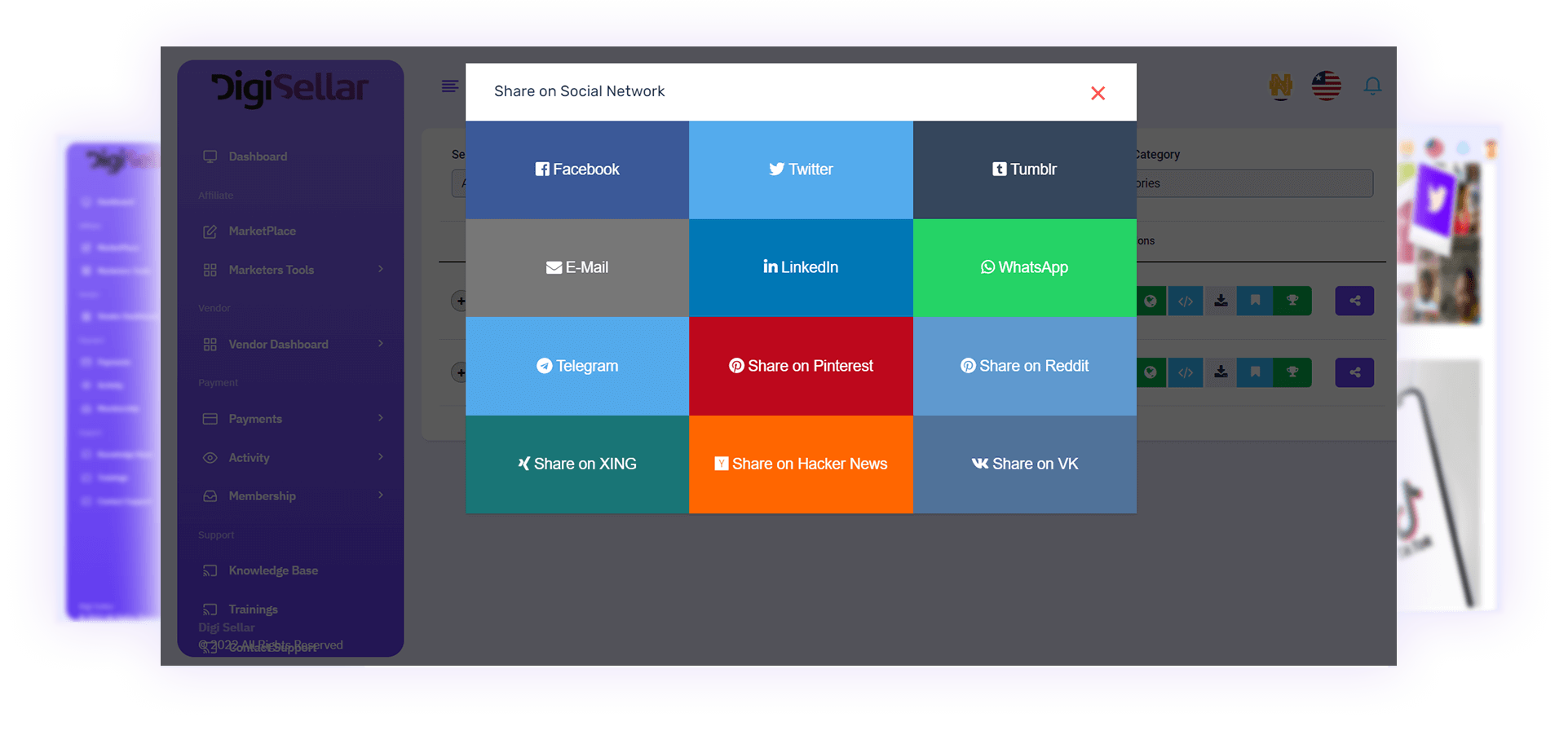
Task: Choose Share on XING
Action: tap(577, 464)
